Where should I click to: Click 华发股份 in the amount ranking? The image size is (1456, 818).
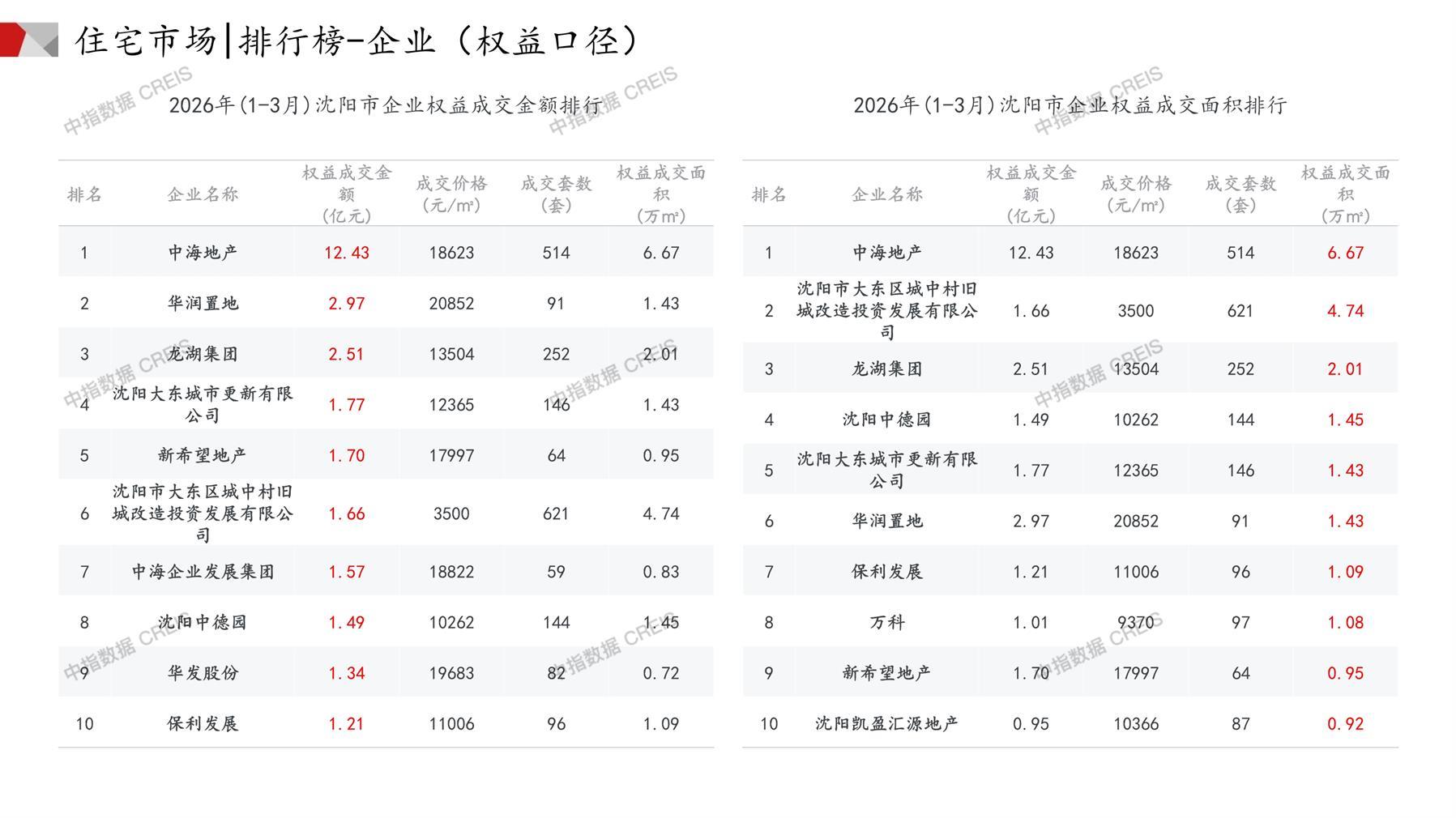point(203,673)
